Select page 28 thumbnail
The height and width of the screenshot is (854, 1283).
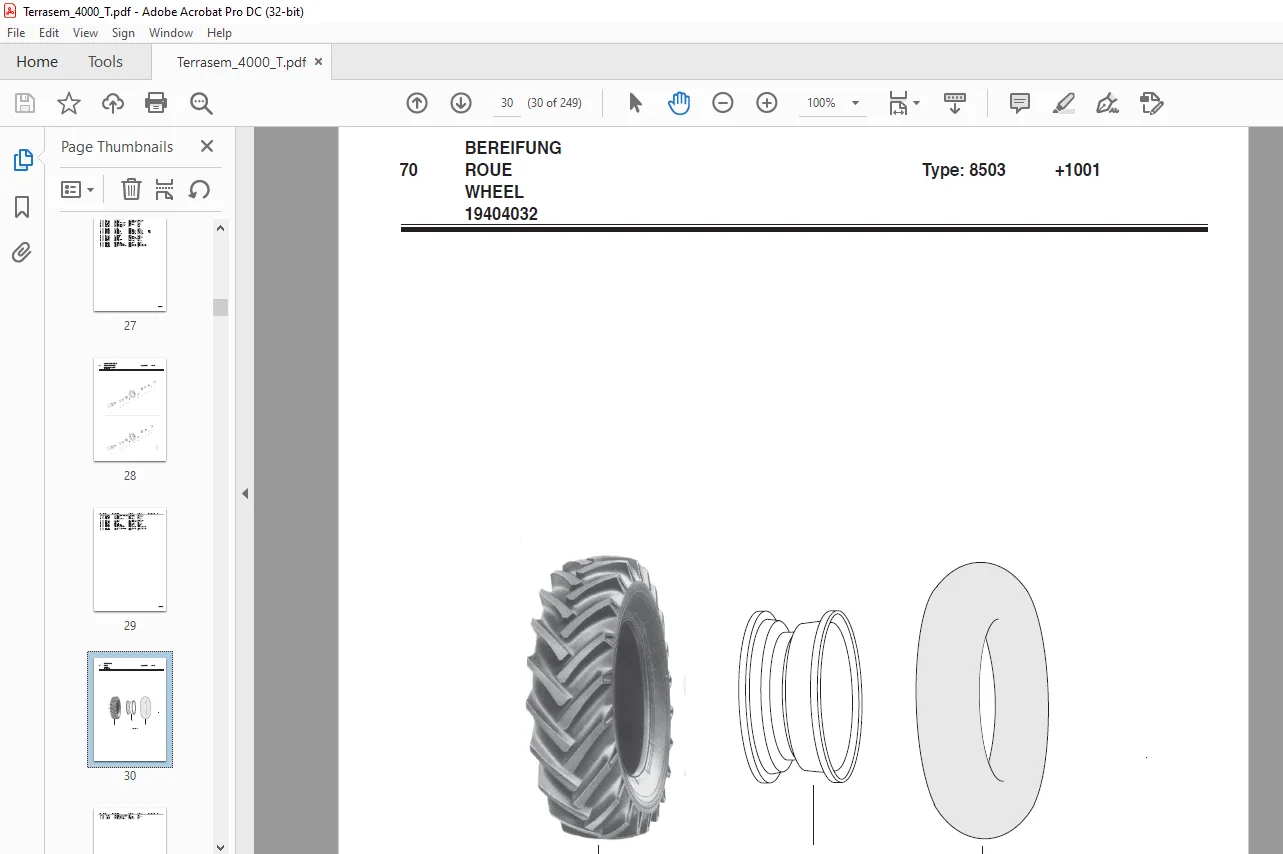(130, 410)
